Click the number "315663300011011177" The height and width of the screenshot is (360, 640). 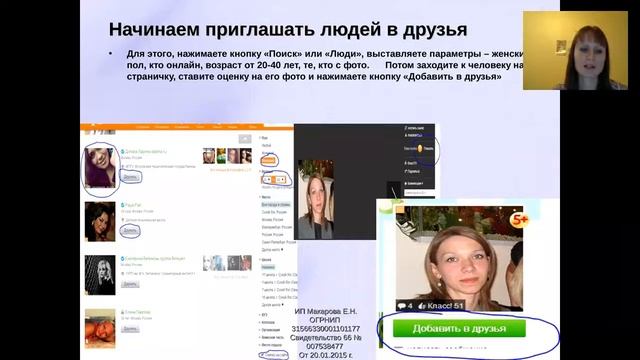click(326, 329)
